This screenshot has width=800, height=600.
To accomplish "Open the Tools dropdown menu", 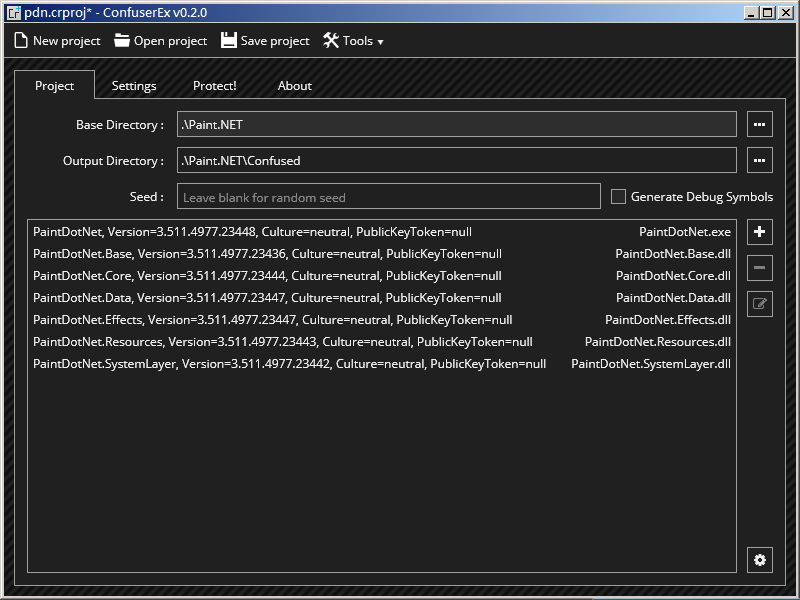I will coord(353,41).
